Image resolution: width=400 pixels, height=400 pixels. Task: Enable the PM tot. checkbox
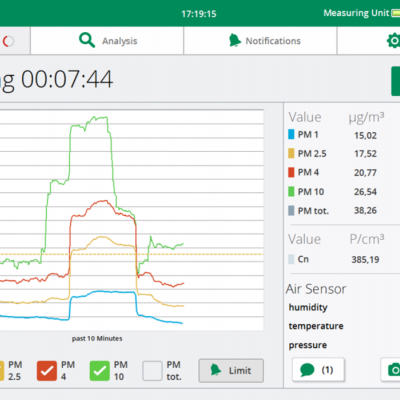click(152, 371)
